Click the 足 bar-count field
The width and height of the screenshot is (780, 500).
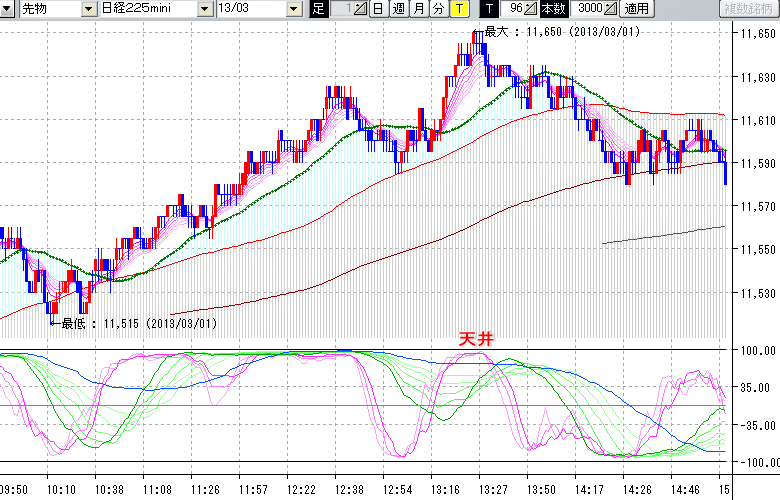click(340, 9)
